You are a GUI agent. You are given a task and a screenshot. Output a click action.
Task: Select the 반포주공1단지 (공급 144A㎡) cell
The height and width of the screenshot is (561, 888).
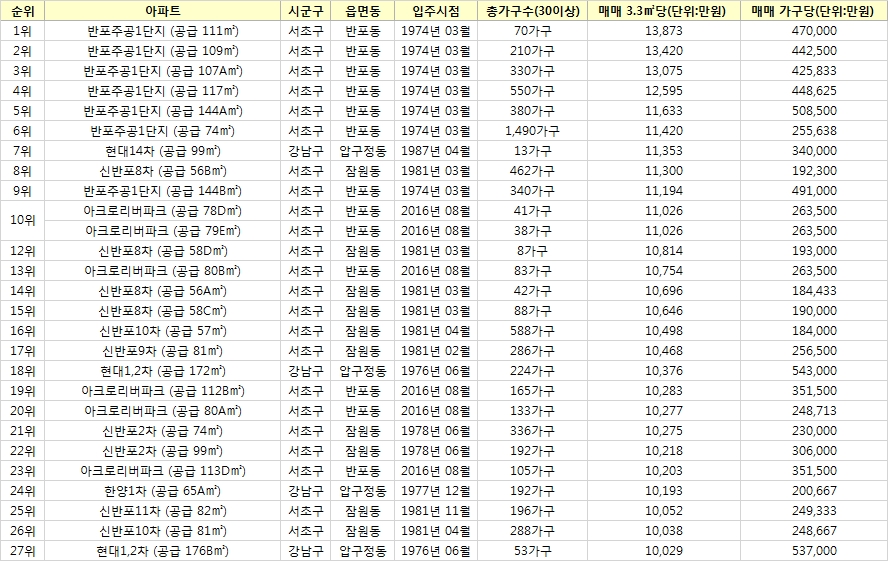click(163, 111)
